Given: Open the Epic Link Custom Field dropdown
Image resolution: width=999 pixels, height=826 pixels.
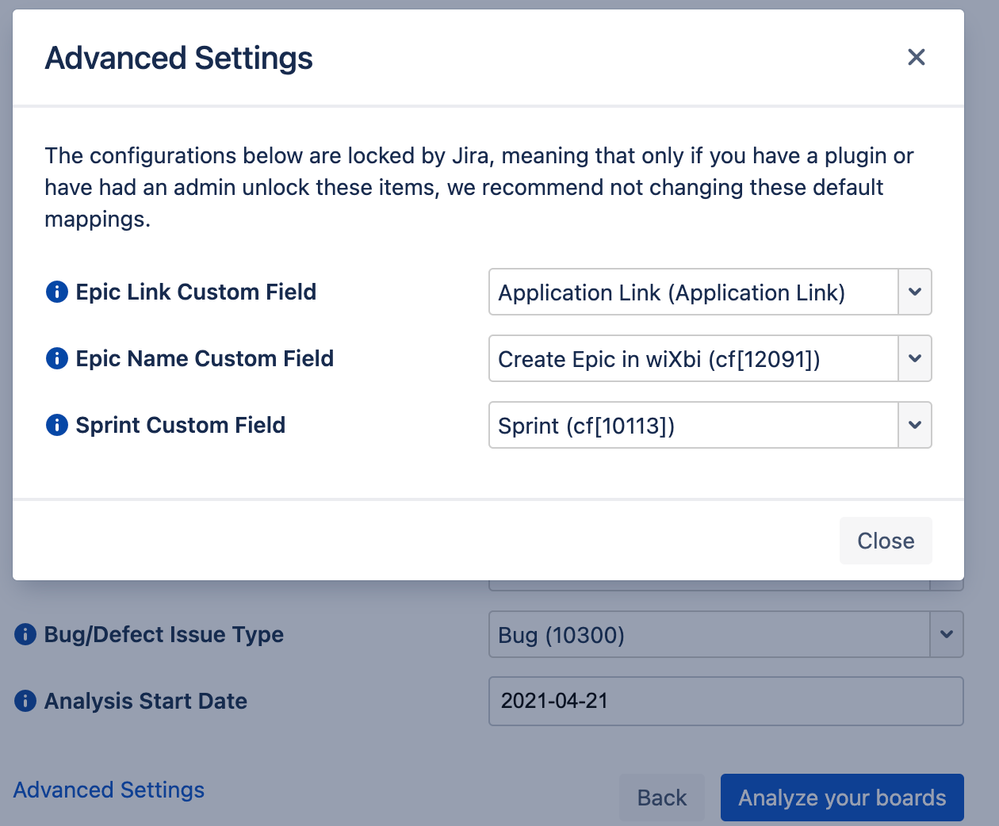Looking at the screenshot, I should coord(694,292).
